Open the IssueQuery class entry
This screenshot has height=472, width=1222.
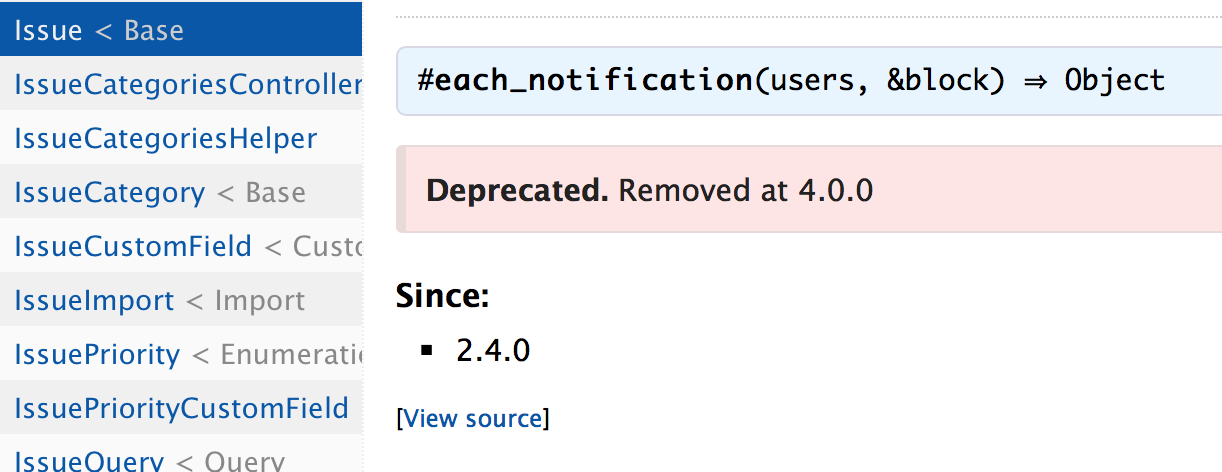coord(89,460)
